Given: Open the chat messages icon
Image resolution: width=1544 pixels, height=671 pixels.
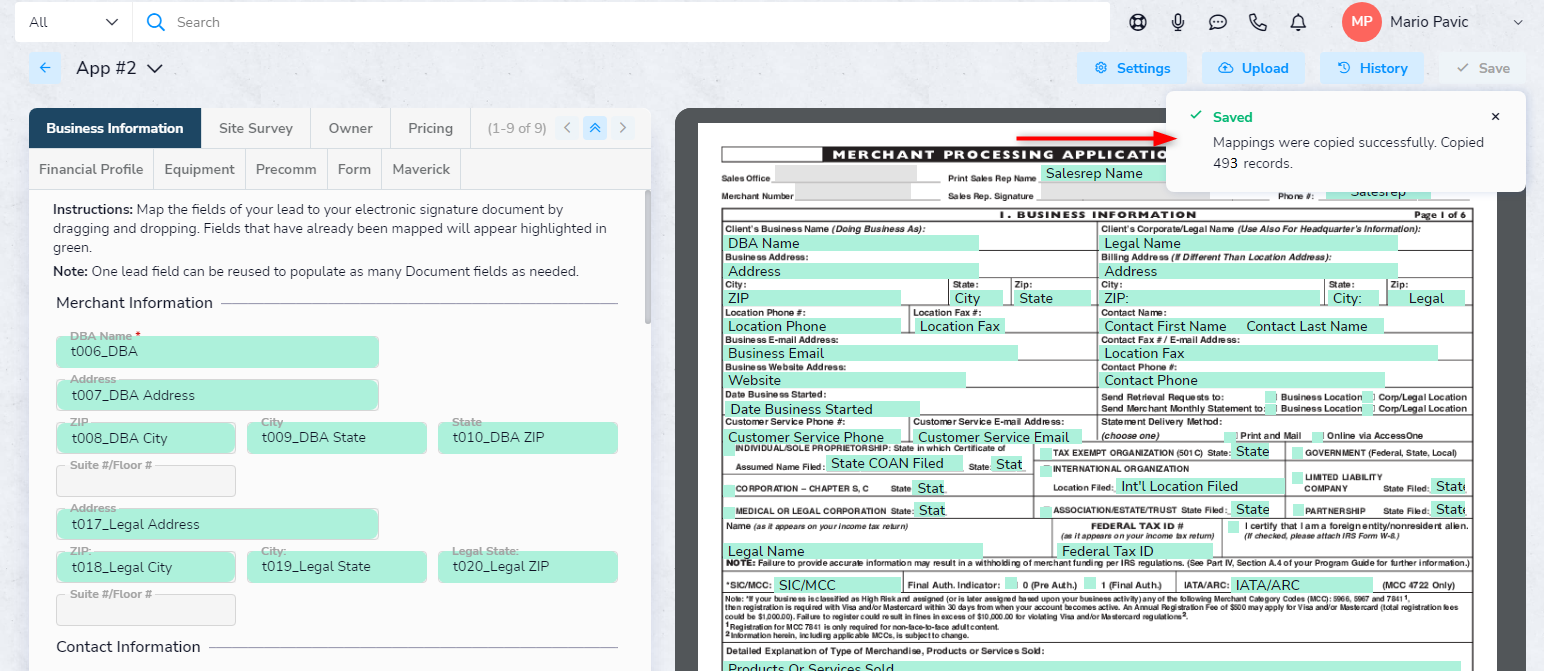Looking at the screenshot, I should 1218,22.
